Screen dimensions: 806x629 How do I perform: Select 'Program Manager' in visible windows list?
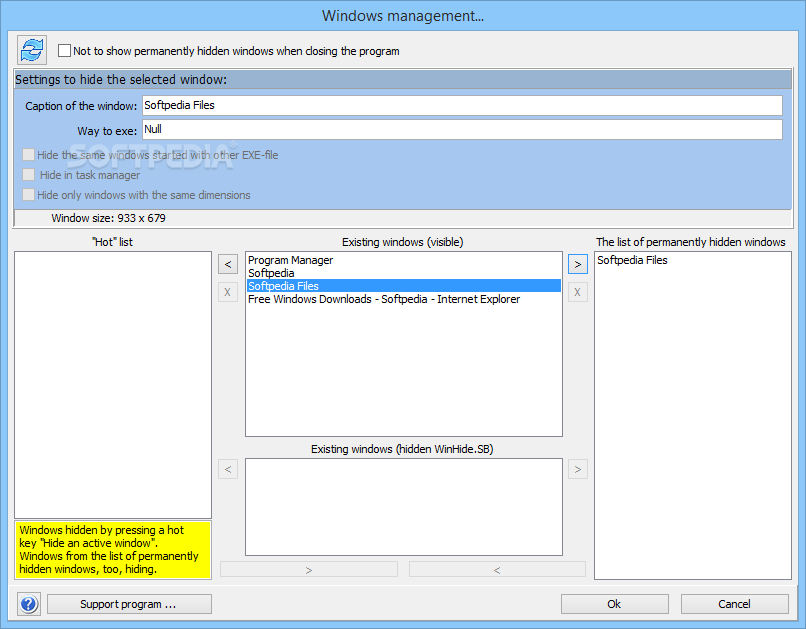point(404,260)
